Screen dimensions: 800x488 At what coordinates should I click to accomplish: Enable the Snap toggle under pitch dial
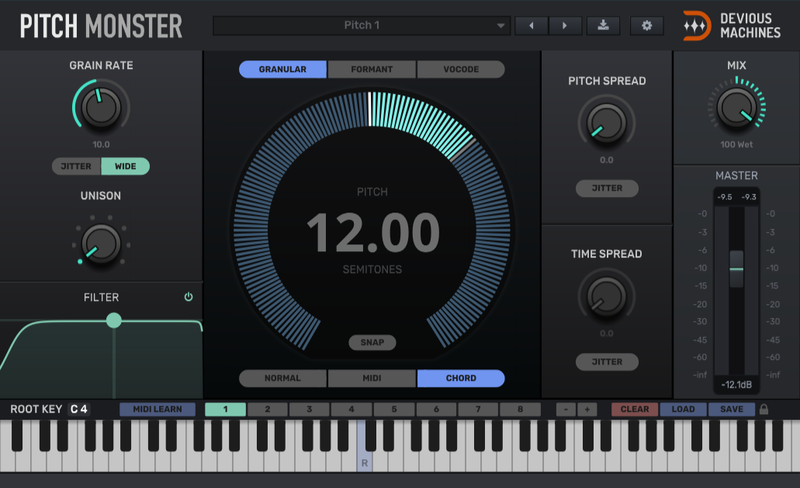(372, 343)
